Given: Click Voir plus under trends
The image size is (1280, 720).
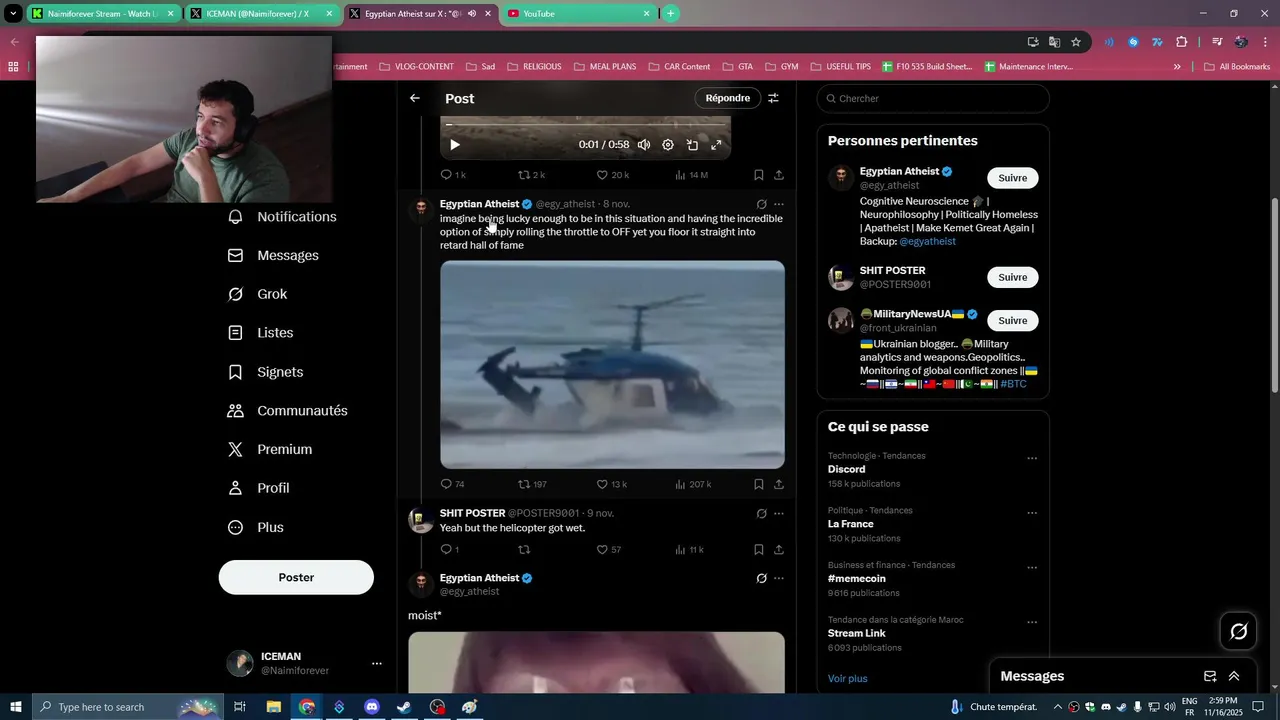Looking at the screenshot, I should 847,678.
